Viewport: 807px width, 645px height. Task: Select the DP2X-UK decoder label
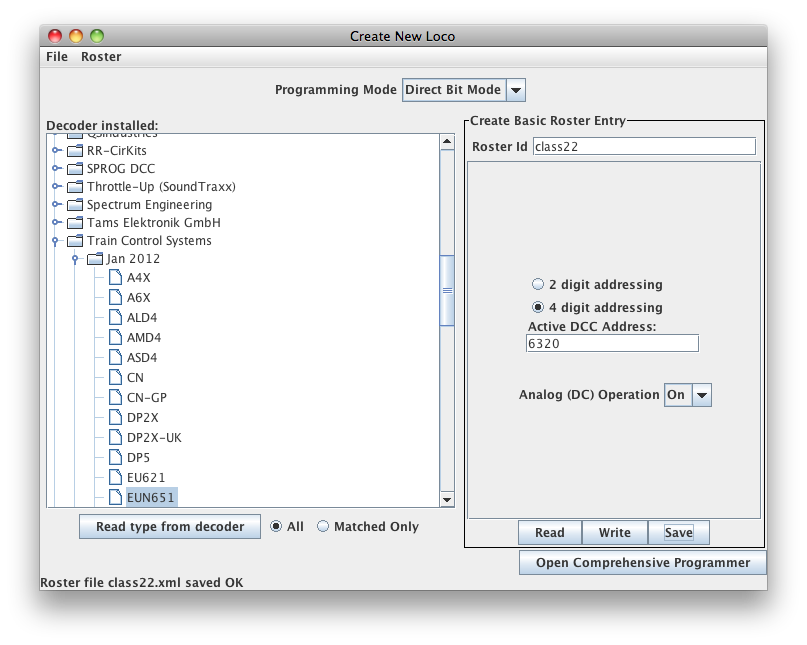[x=154, y=438]
